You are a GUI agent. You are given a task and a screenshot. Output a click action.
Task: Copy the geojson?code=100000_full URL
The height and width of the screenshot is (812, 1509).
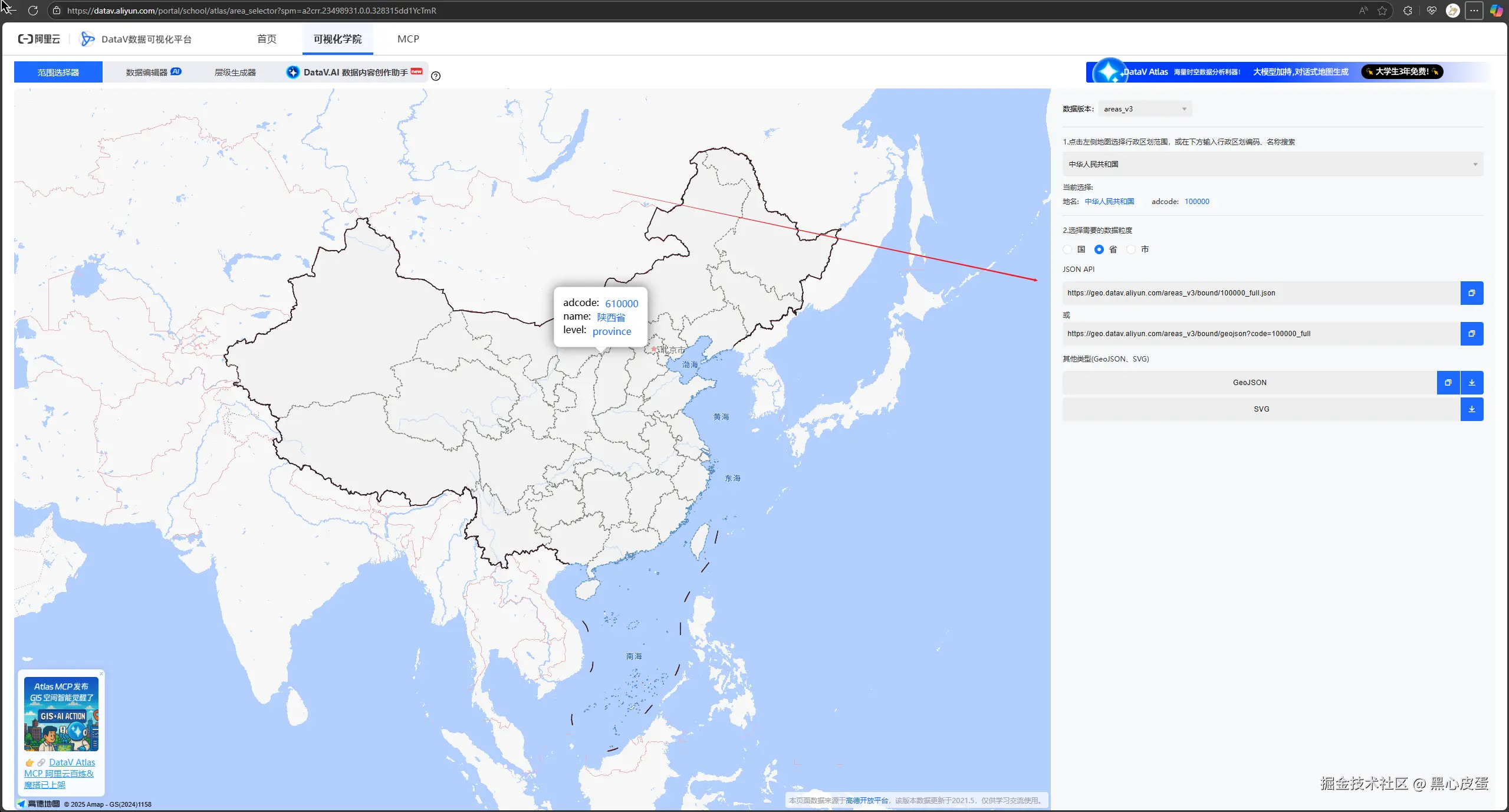(x=1471, y=334)
